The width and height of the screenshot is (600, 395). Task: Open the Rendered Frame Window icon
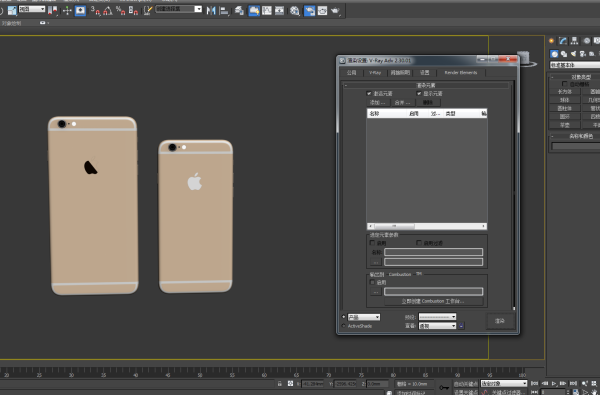click(x=322, y=11)
